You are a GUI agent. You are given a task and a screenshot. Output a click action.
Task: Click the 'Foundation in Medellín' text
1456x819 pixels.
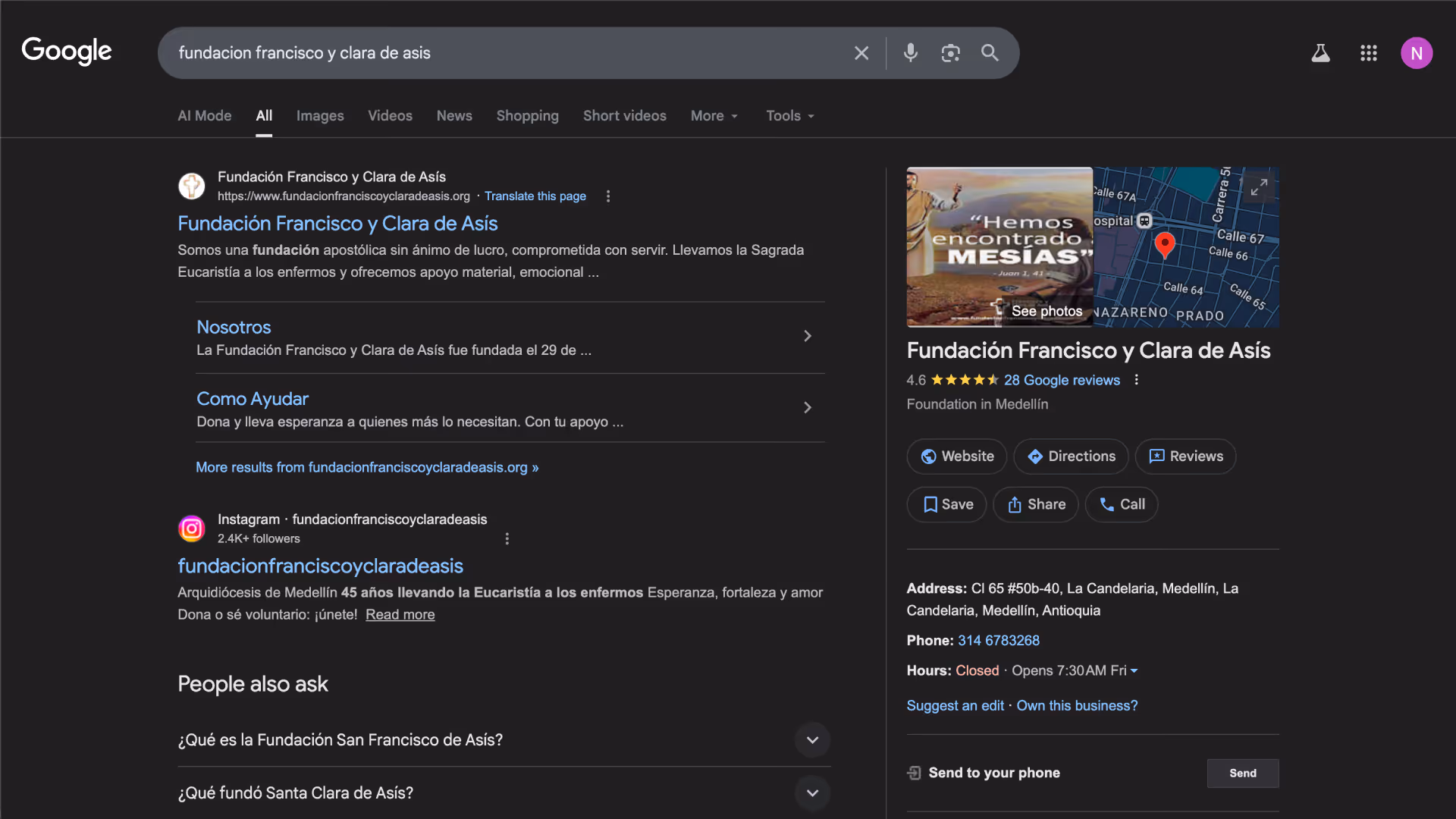click(977, 405)
